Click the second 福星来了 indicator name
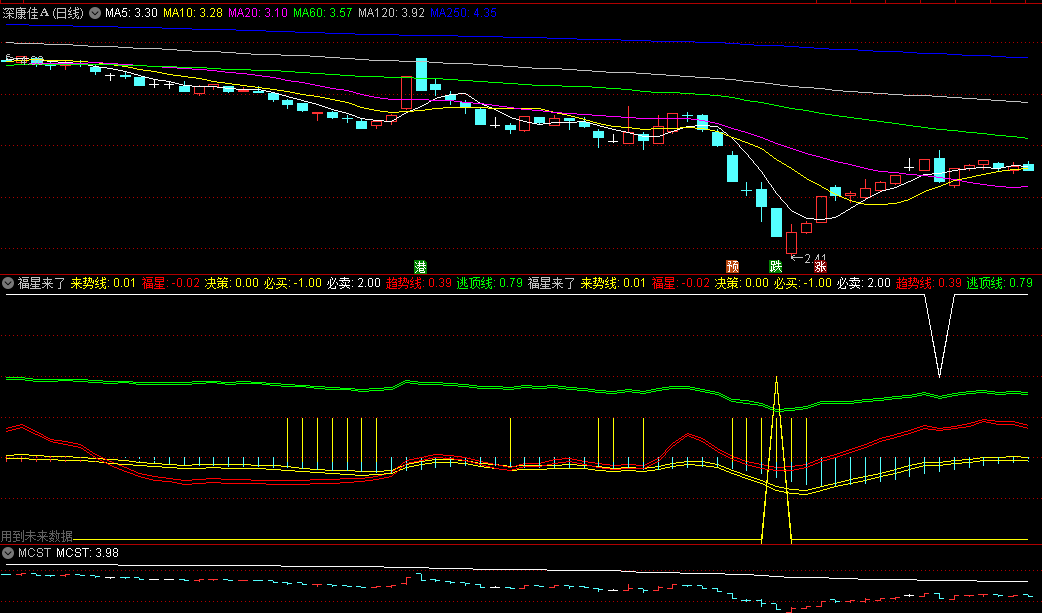1042x613 pixels. (x=552, y=283)
